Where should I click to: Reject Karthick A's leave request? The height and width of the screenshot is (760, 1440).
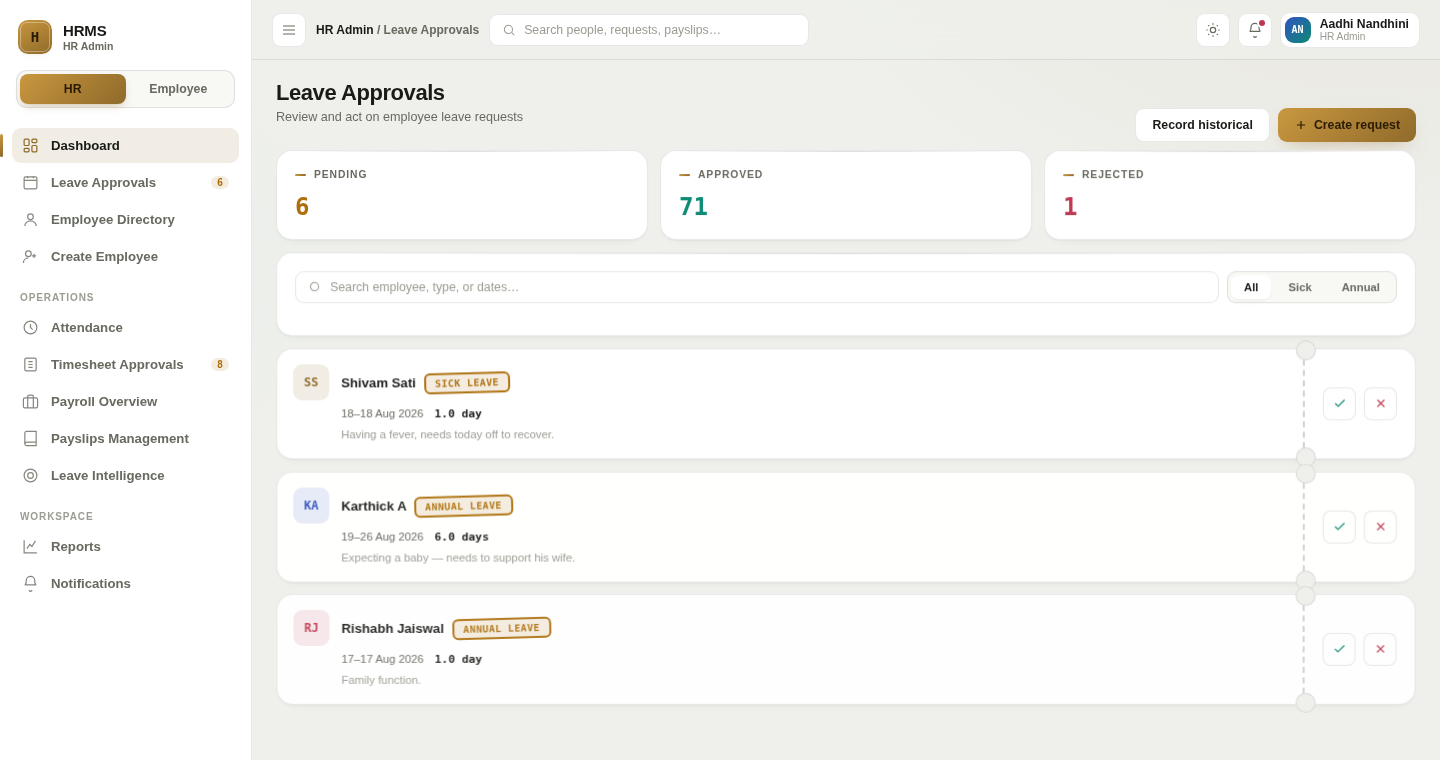[x=1381, y=527]
